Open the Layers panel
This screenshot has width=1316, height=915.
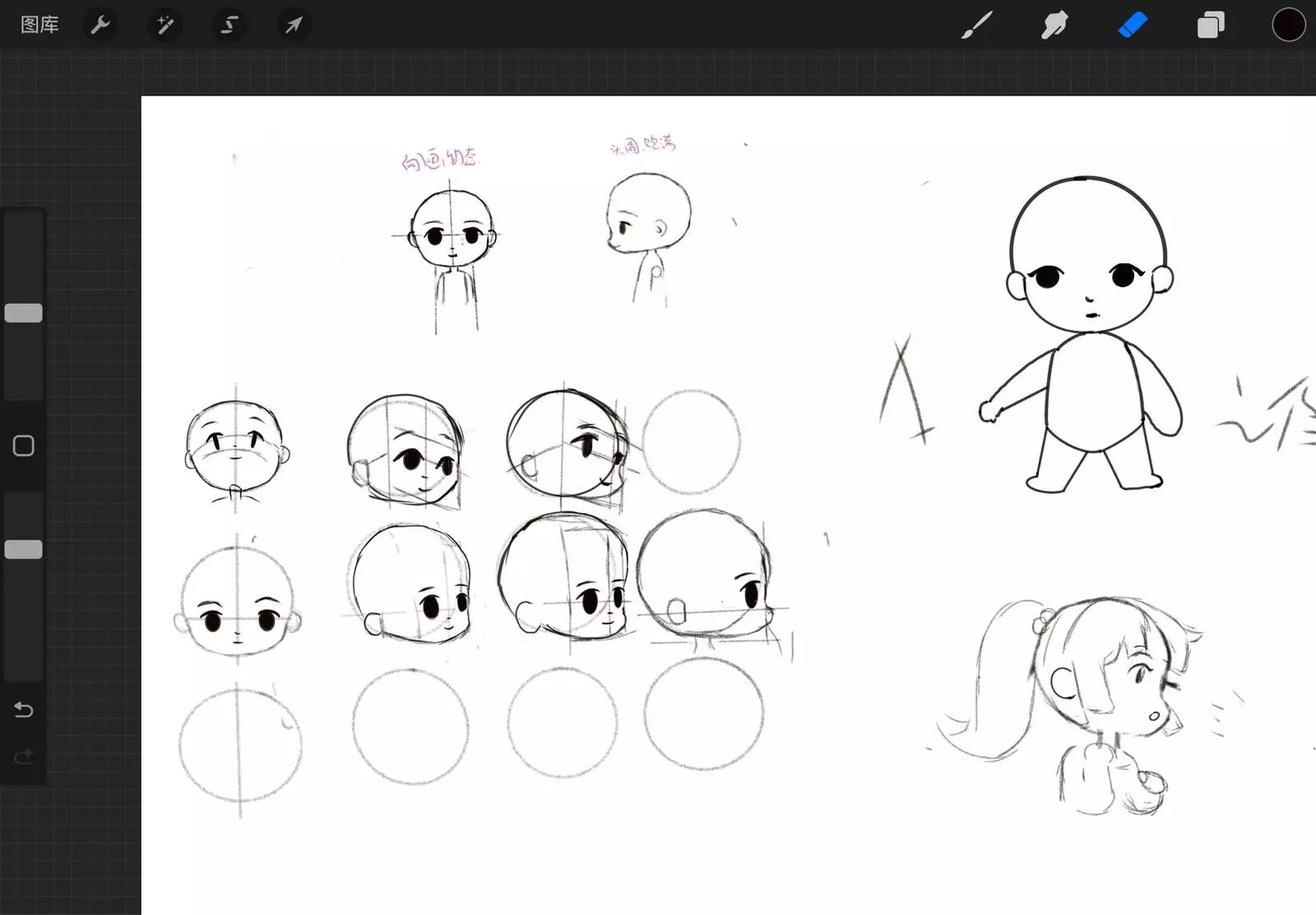[1211, 25]
